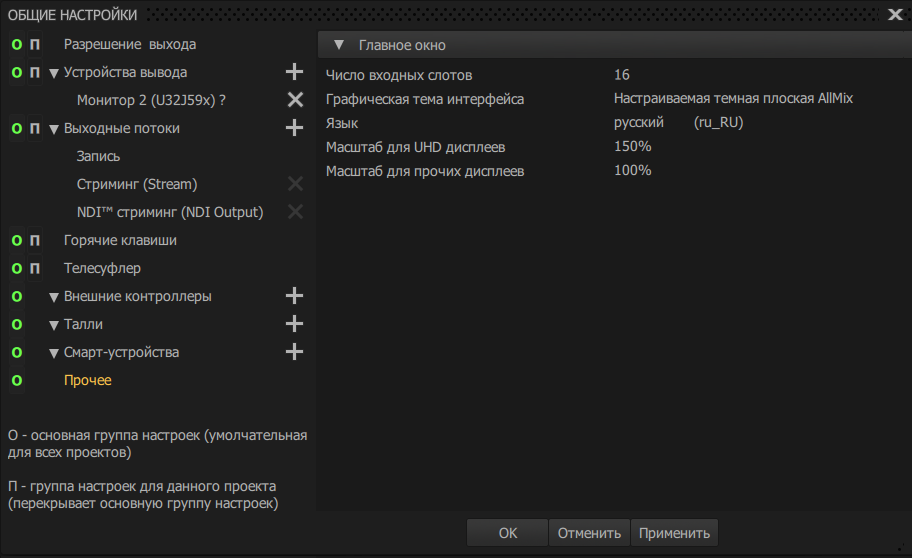Add a new external controller

coord(294,296)
